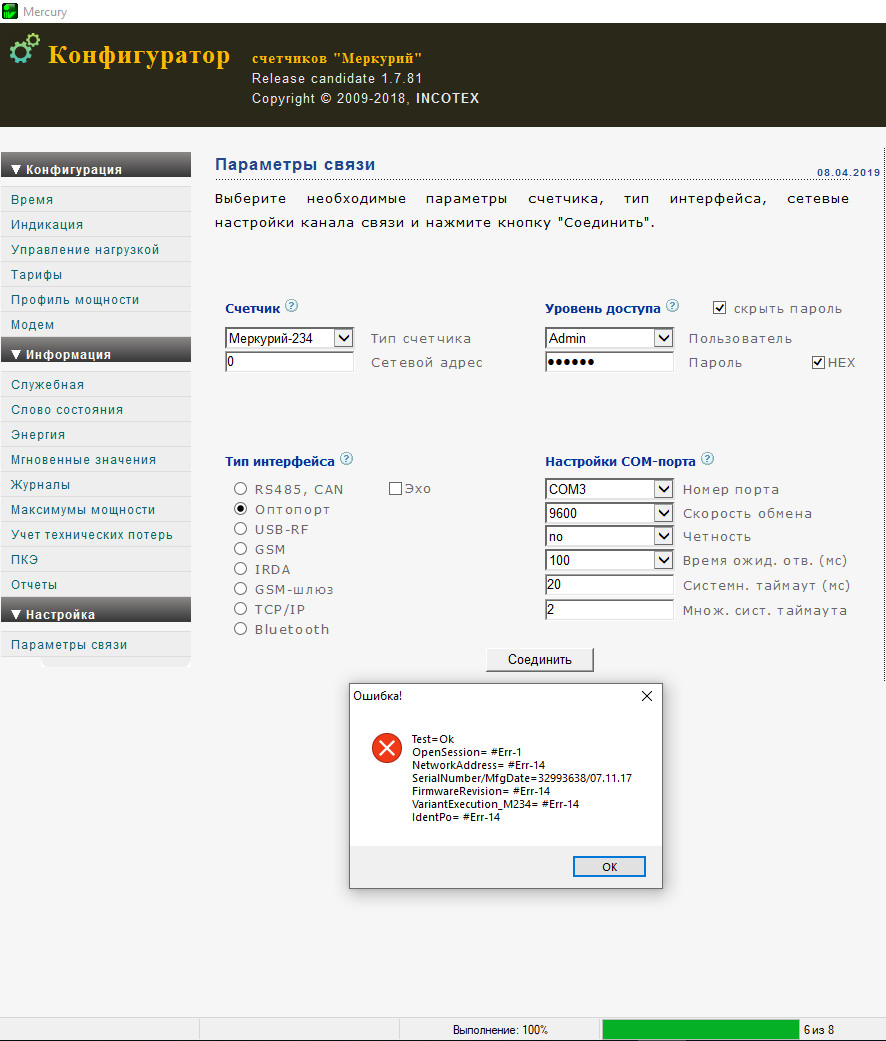This screenshot has width=886, height=1041.
Task: Click the red error icon in the dialog
Action: 387,748
